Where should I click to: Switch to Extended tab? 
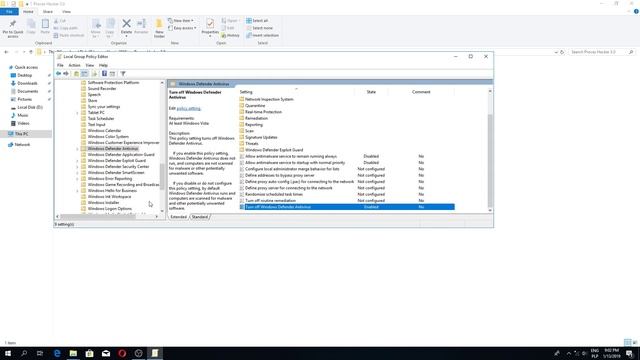tap(179, 217)
